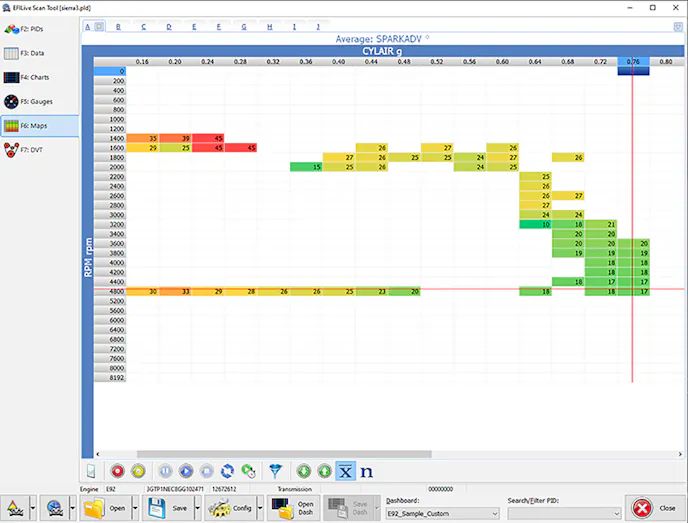Toggle the count (n) display mode
Image resolution: width=688 pixels, height=523 pixels.
click(x=366, y=470)
